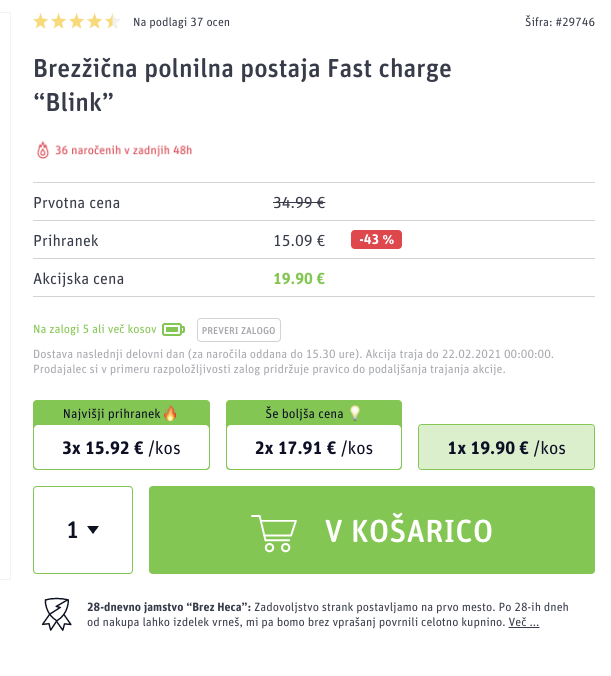Click the first rating star

tap(41, 21)
